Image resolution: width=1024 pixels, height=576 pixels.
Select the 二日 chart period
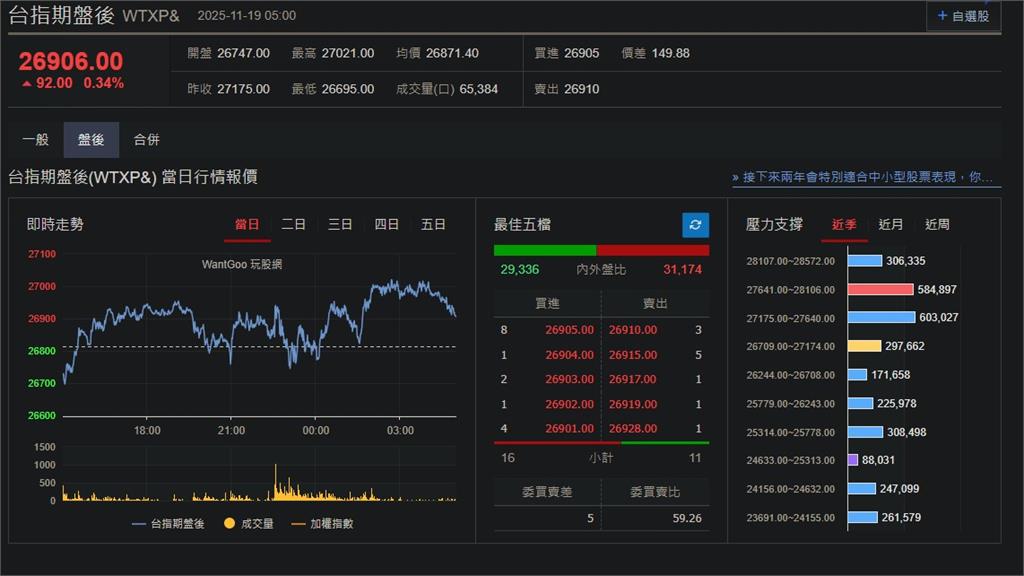(x=294, y=224)
